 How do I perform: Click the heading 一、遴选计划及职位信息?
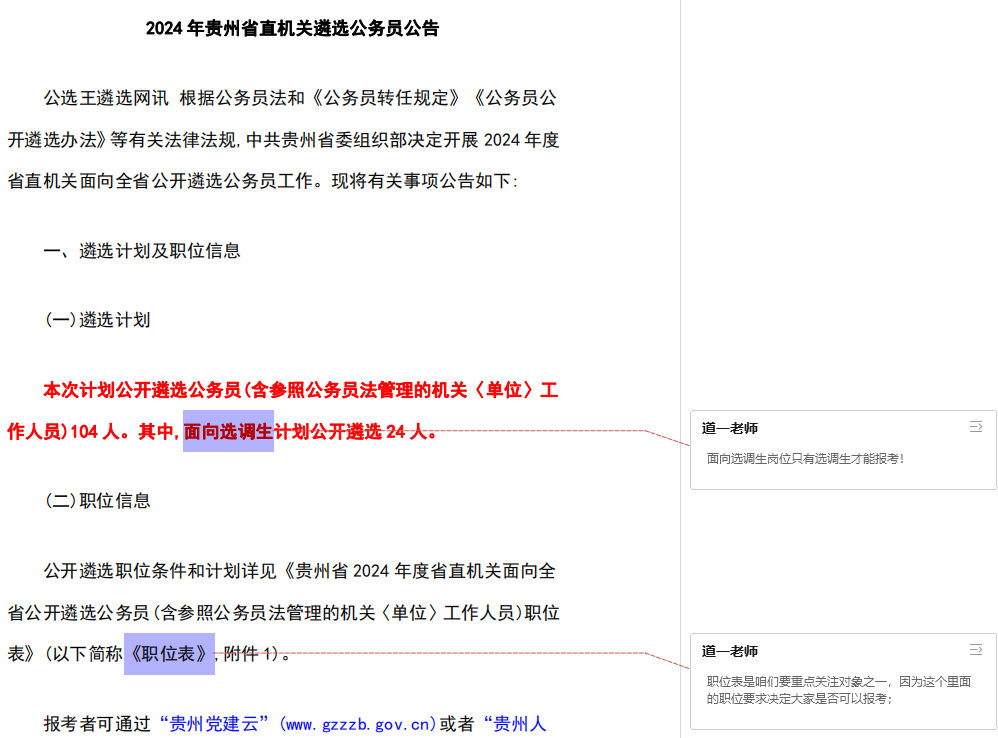142,251
